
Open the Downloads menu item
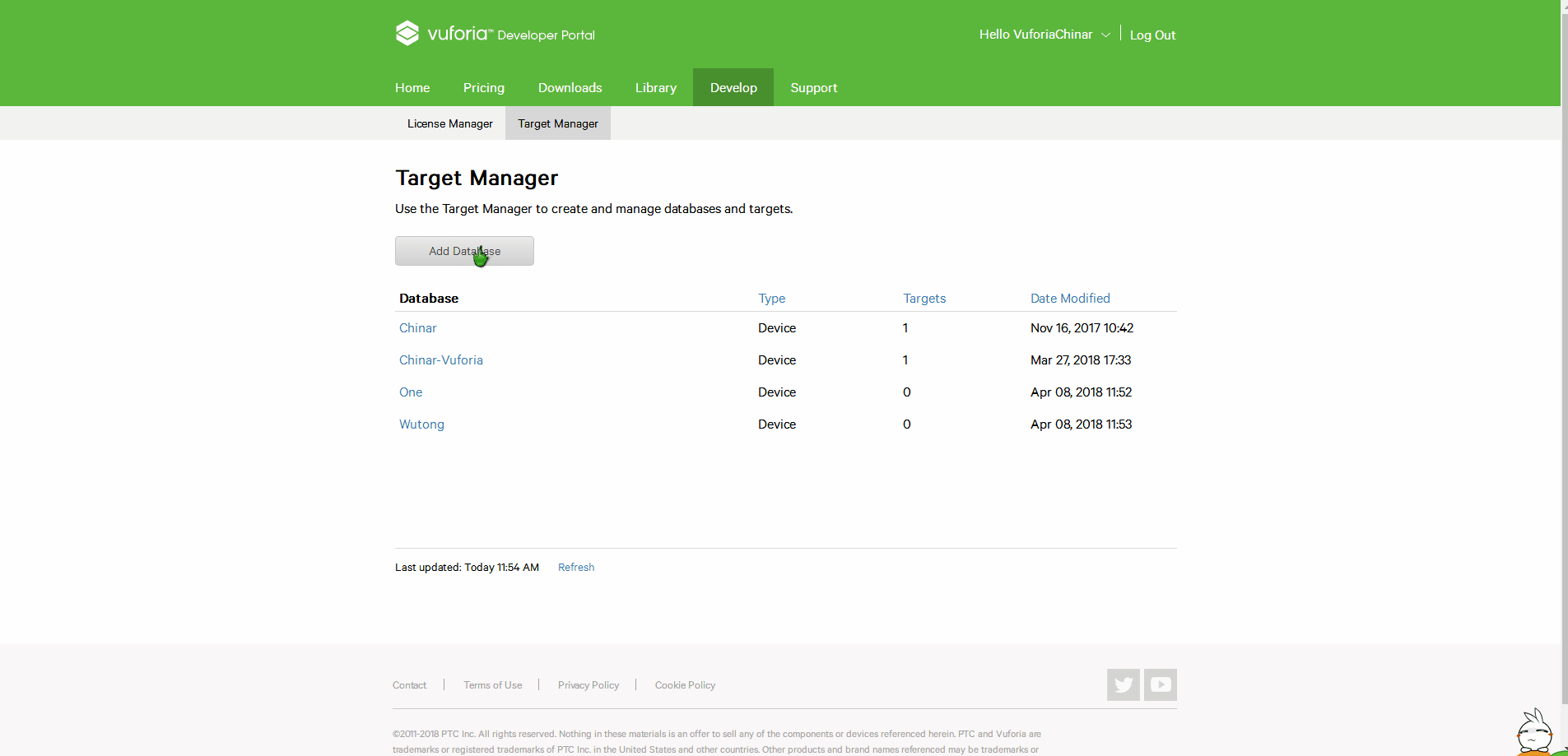tap(570, 87)
